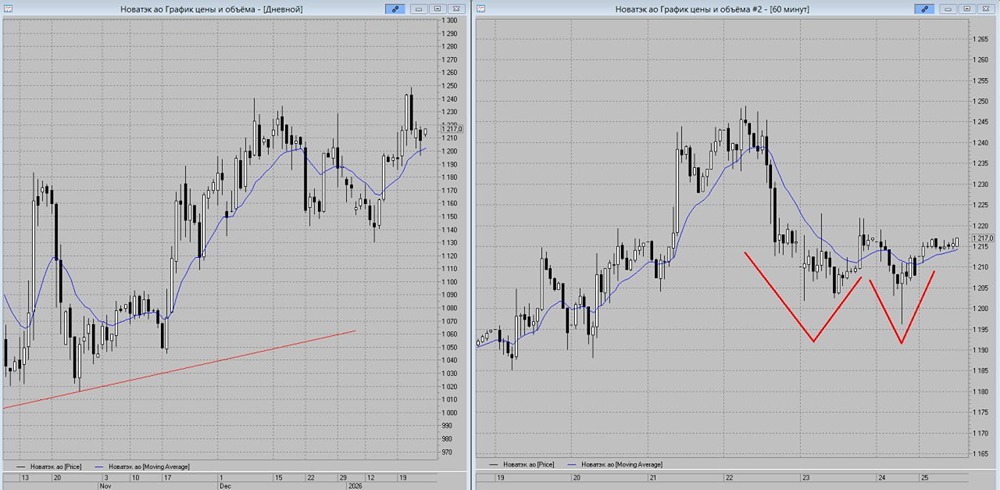1000x490 pixels.
Task: Click the current price tag 1 217,0 on the 60-minute chart
Action: (x=982, y=238)
